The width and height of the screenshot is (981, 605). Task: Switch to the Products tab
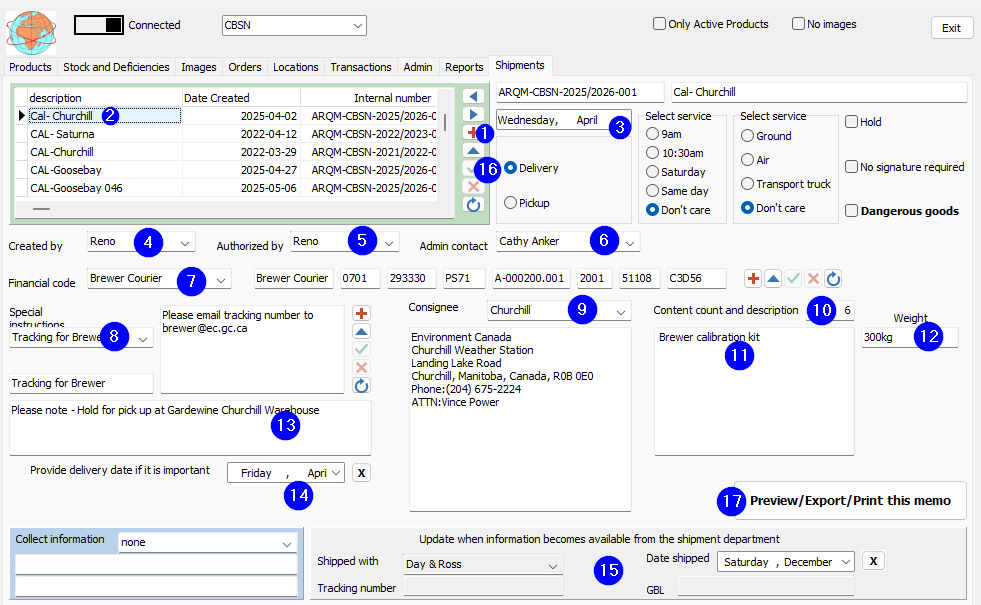click(30, 67)
